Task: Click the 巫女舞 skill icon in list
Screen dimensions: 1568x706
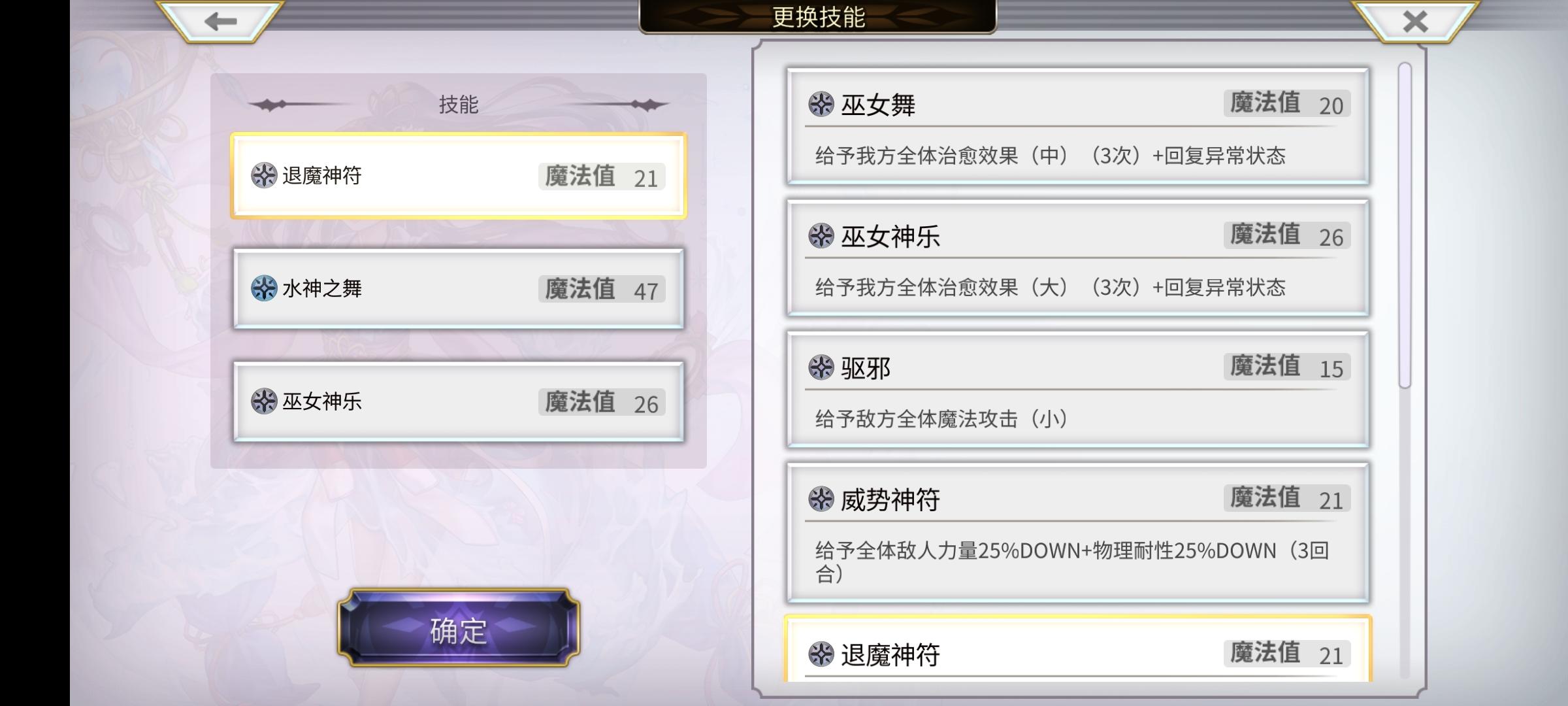Action: click(821, 104)
